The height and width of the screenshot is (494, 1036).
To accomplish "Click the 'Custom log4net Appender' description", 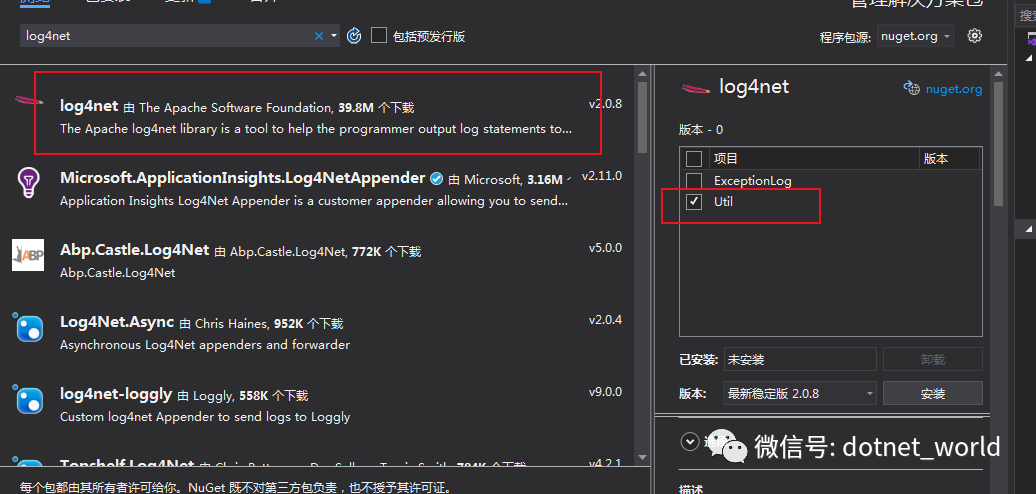I will tap(205, 417).
